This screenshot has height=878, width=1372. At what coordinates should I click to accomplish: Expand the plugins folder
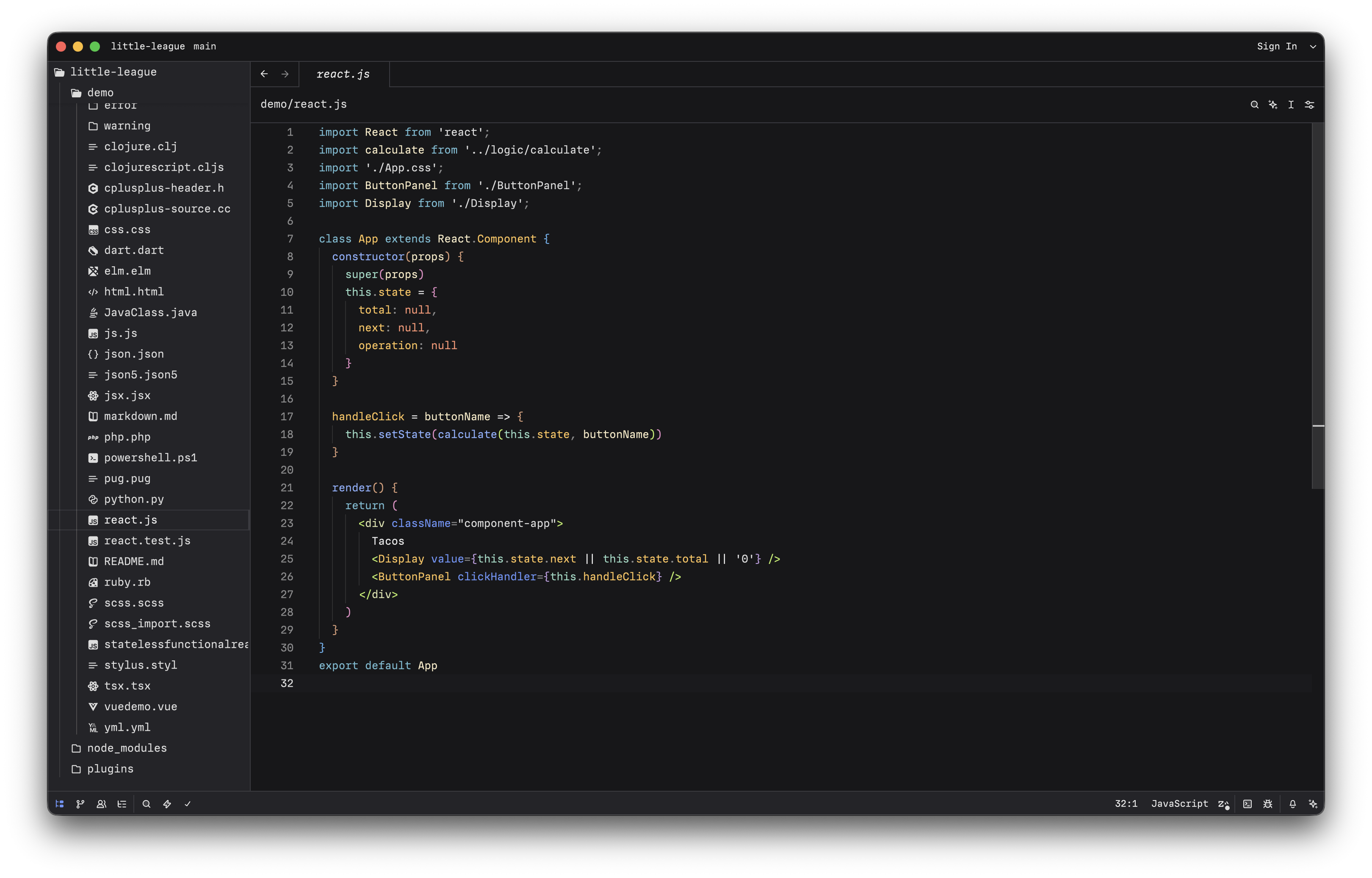pos(149,768)
